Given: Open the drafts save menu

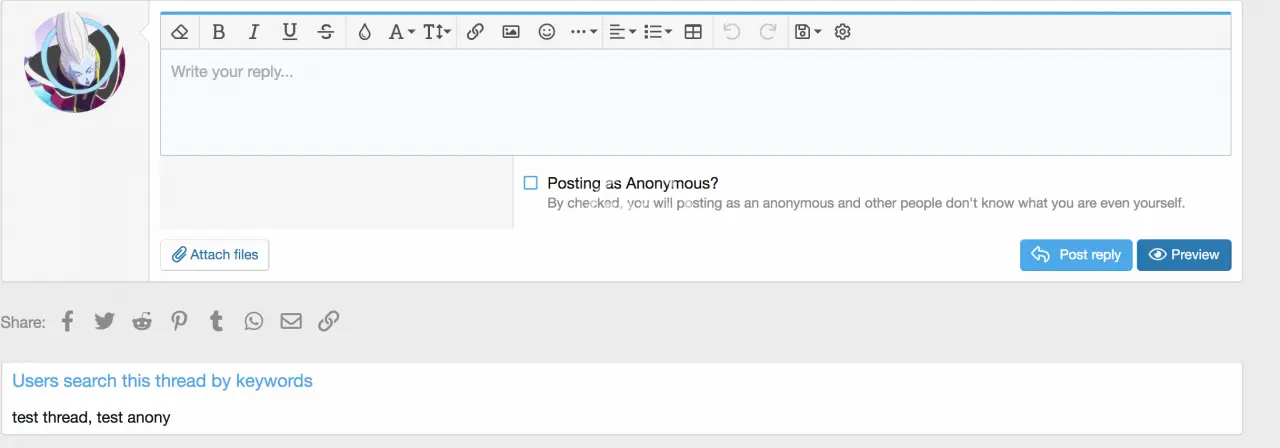Looking at the screenshot, I should pos(806,32).
